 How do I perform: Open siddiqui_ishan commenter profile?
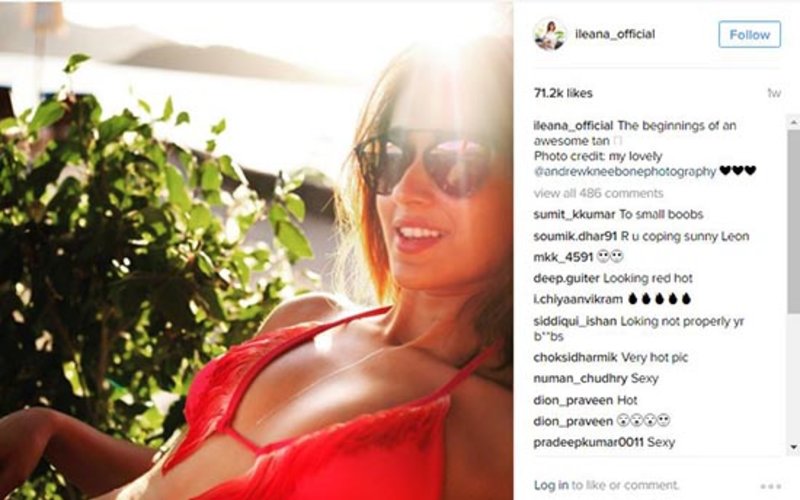(x=575, y=321)
